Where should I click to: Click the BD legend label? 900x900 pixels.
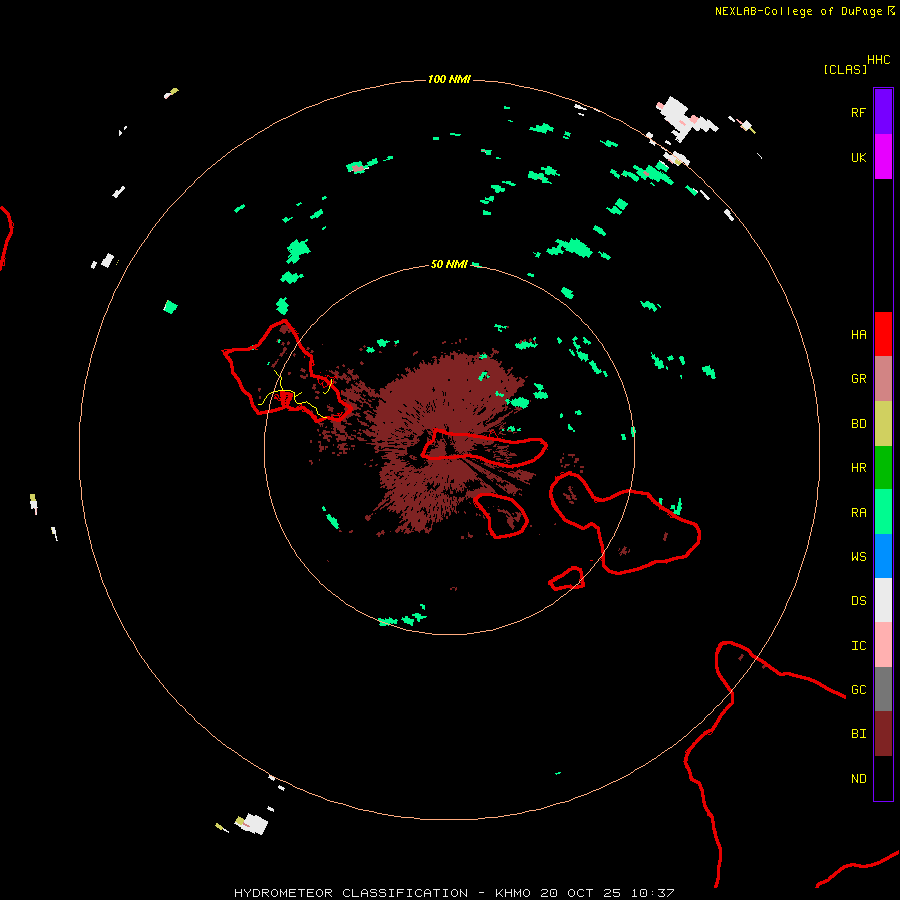click(858, 424)
